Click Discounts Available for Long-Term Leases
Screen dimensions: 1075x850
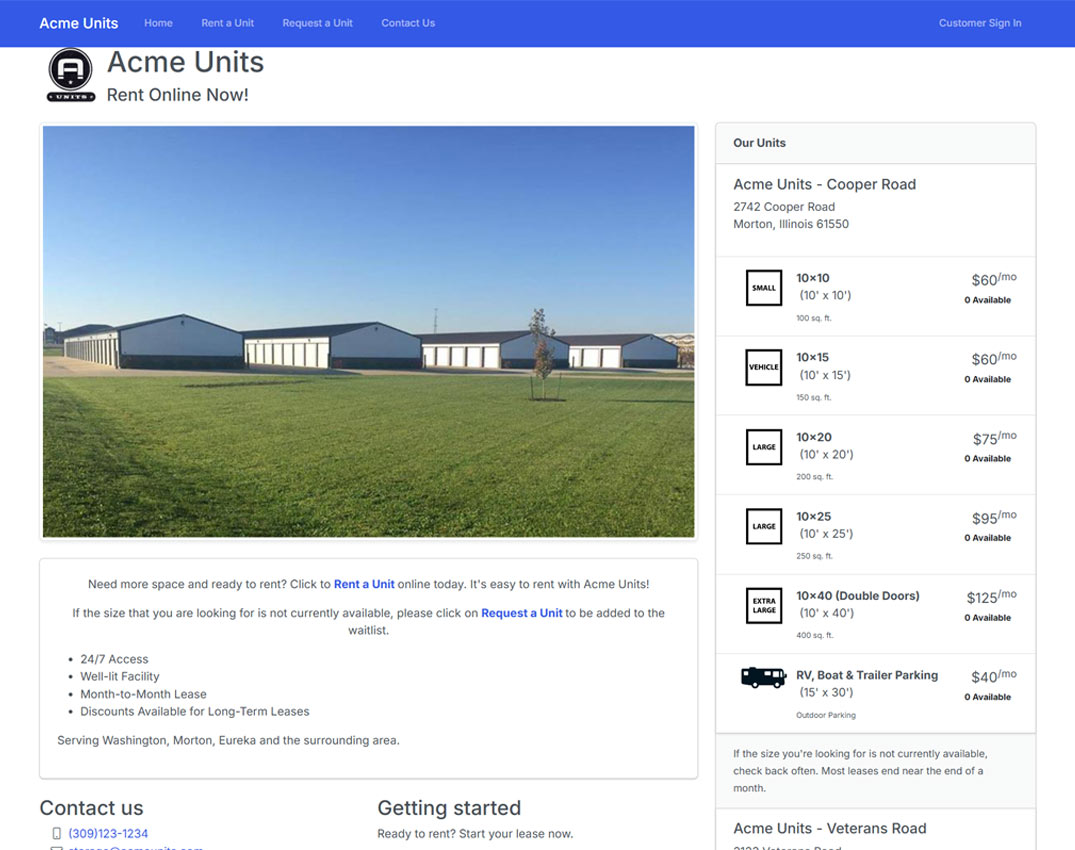pyautogui.click(x=195, y=712)
